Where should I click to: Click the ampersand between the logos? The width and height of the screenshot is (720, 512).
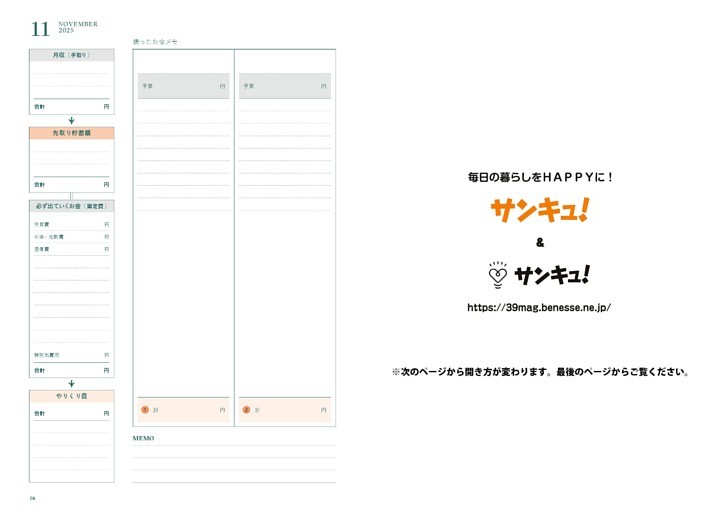click(x=540, y=242)
